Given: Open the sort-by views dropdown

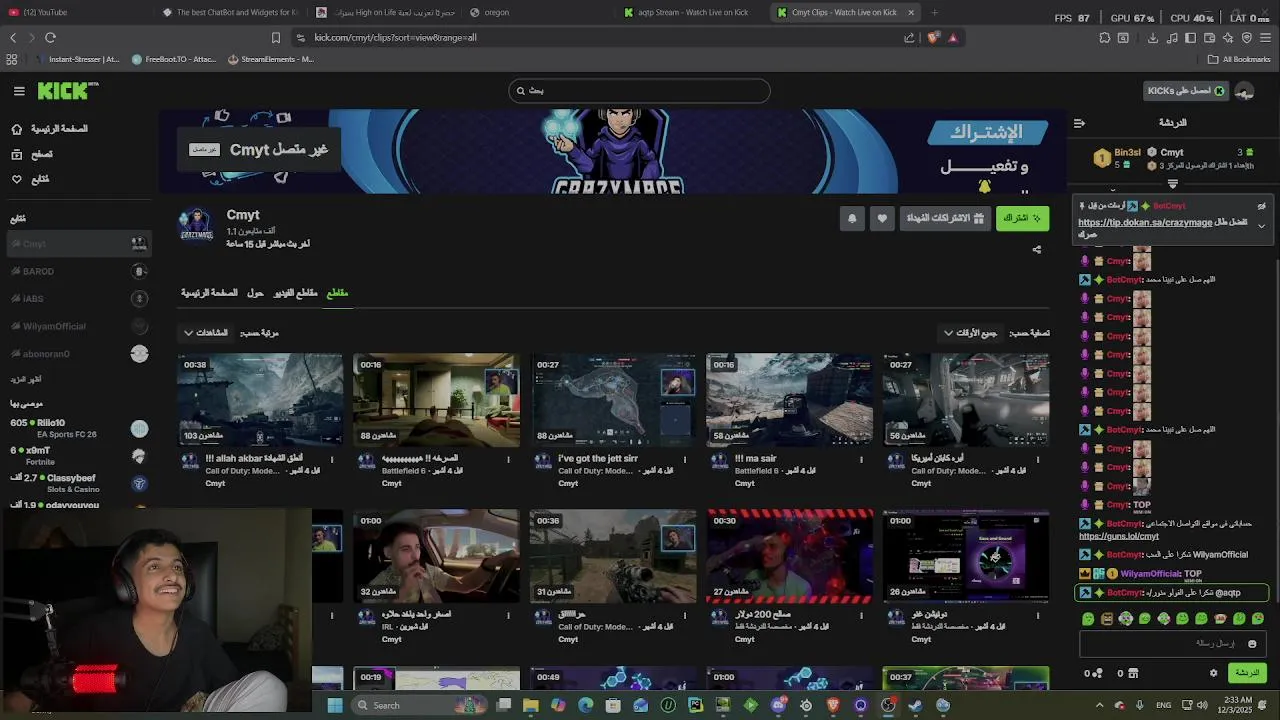Looking at the screenshot, I should tap(206, 333).
